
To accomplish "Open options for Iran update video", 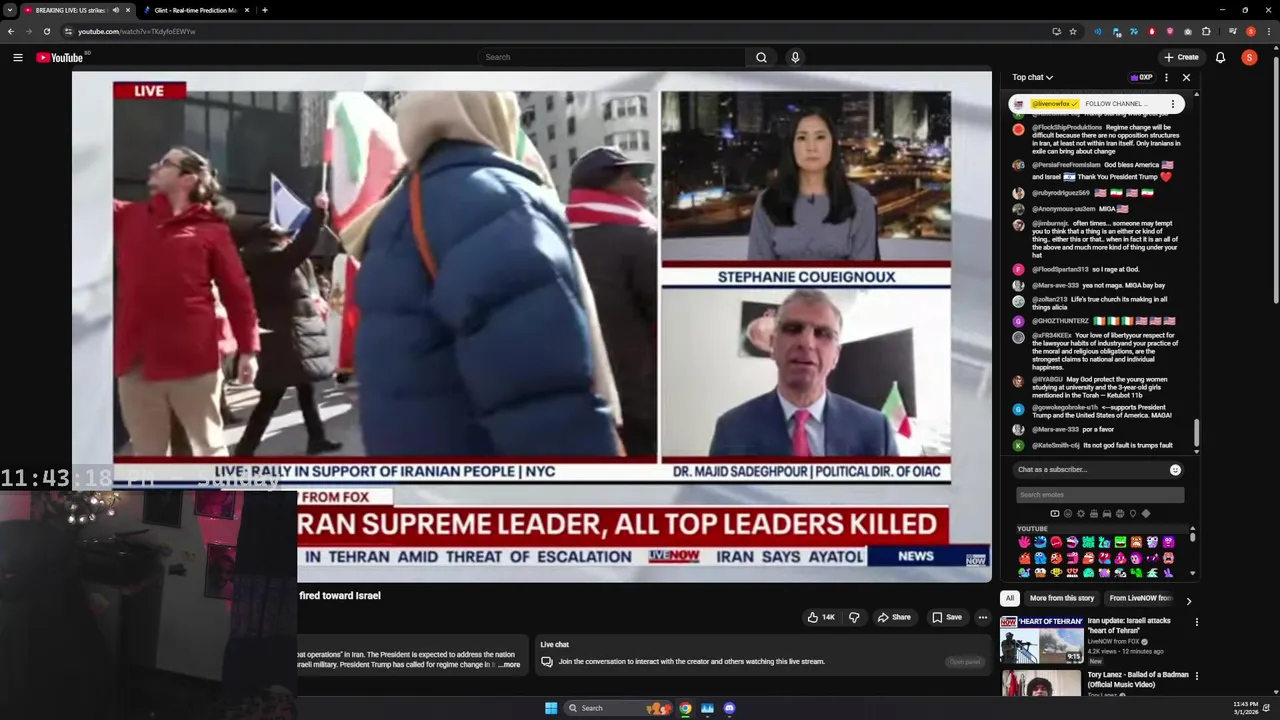I will (1196, 622).
